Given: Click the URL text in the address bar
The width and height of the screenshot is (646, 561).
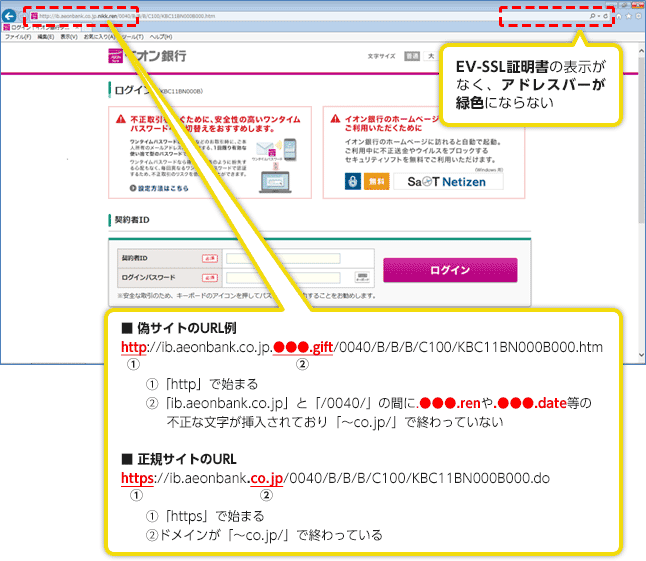Looking at the screenshot, I should pos(127,16).
